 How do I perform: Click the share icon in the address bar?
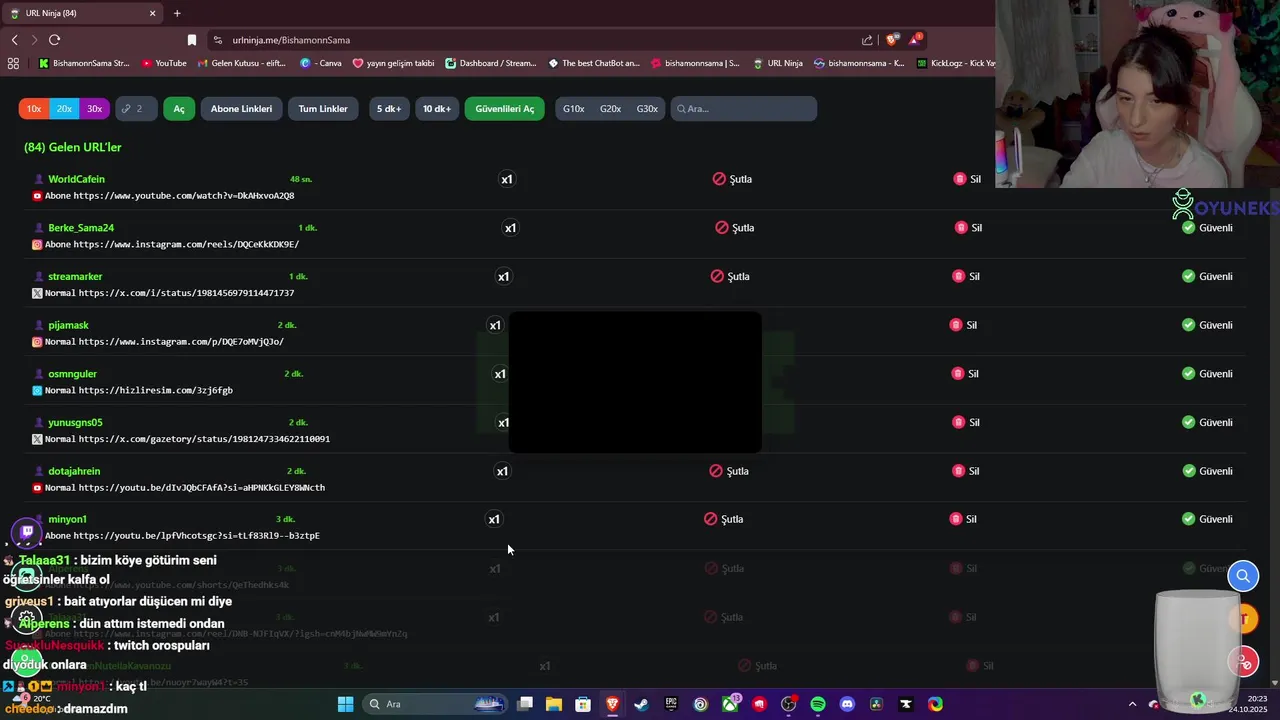pyautogui.click(x=867, y=40)
